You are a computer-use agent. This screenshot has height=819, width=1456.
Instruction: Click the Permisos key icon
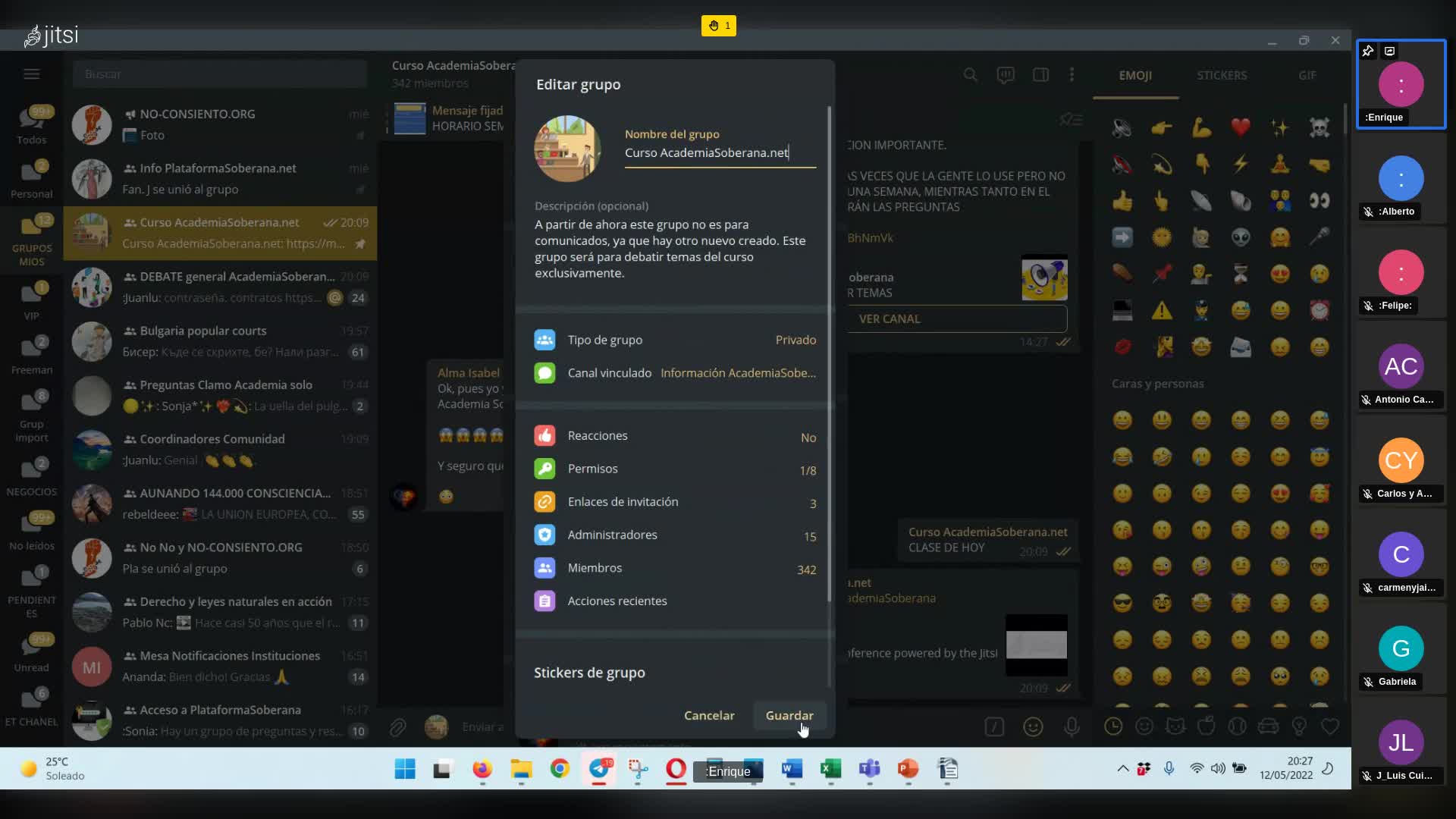544,469
